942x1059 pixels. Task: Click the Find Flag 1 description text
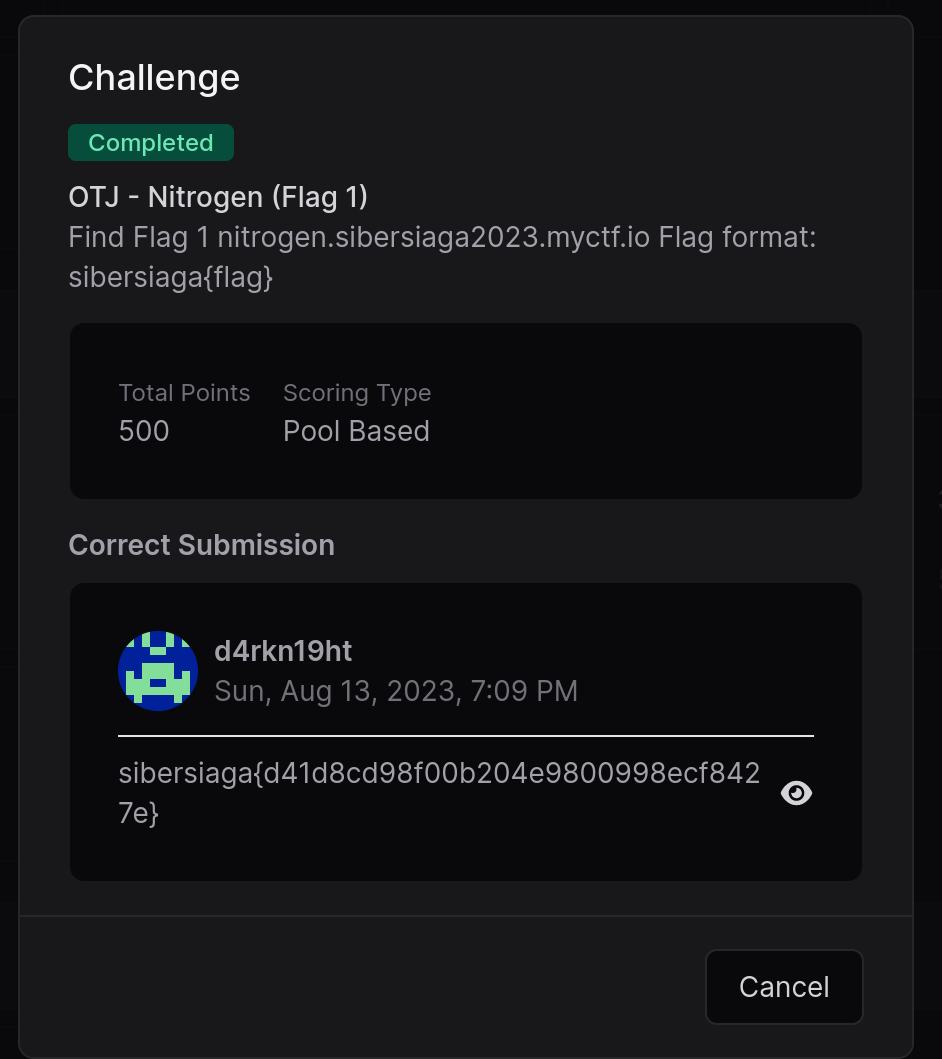(x=139, y=238)
